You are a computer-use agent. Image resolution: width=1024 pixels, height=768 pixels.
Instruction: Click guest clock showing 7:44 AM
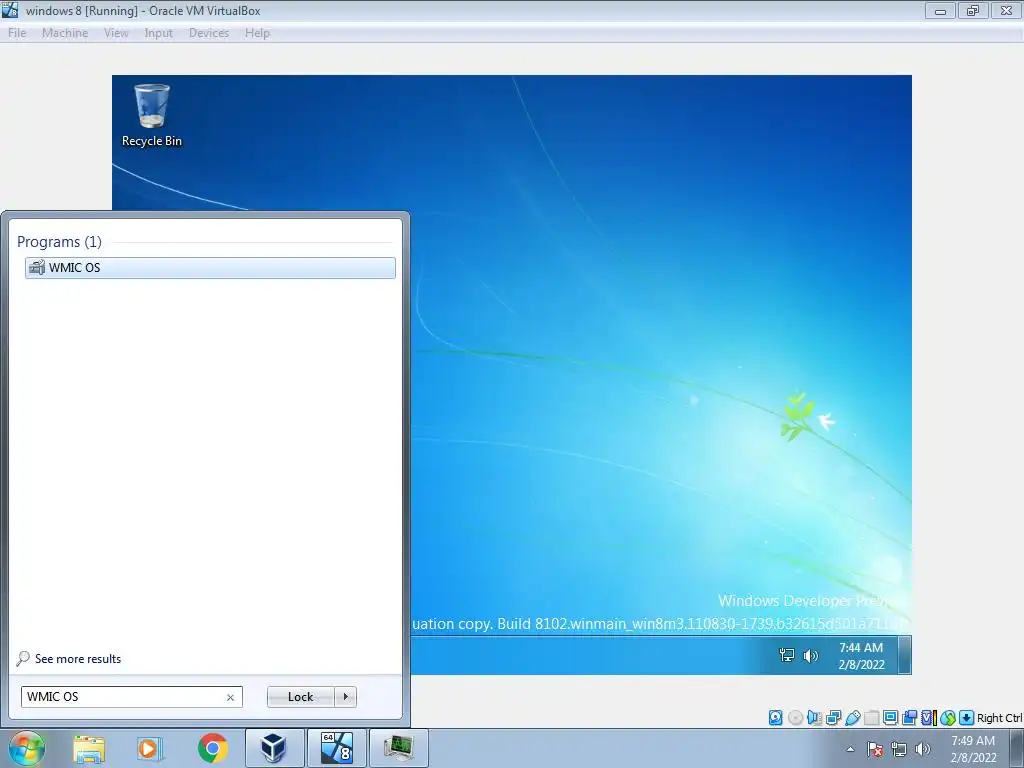pyautogui.click(x=861, y=656)
